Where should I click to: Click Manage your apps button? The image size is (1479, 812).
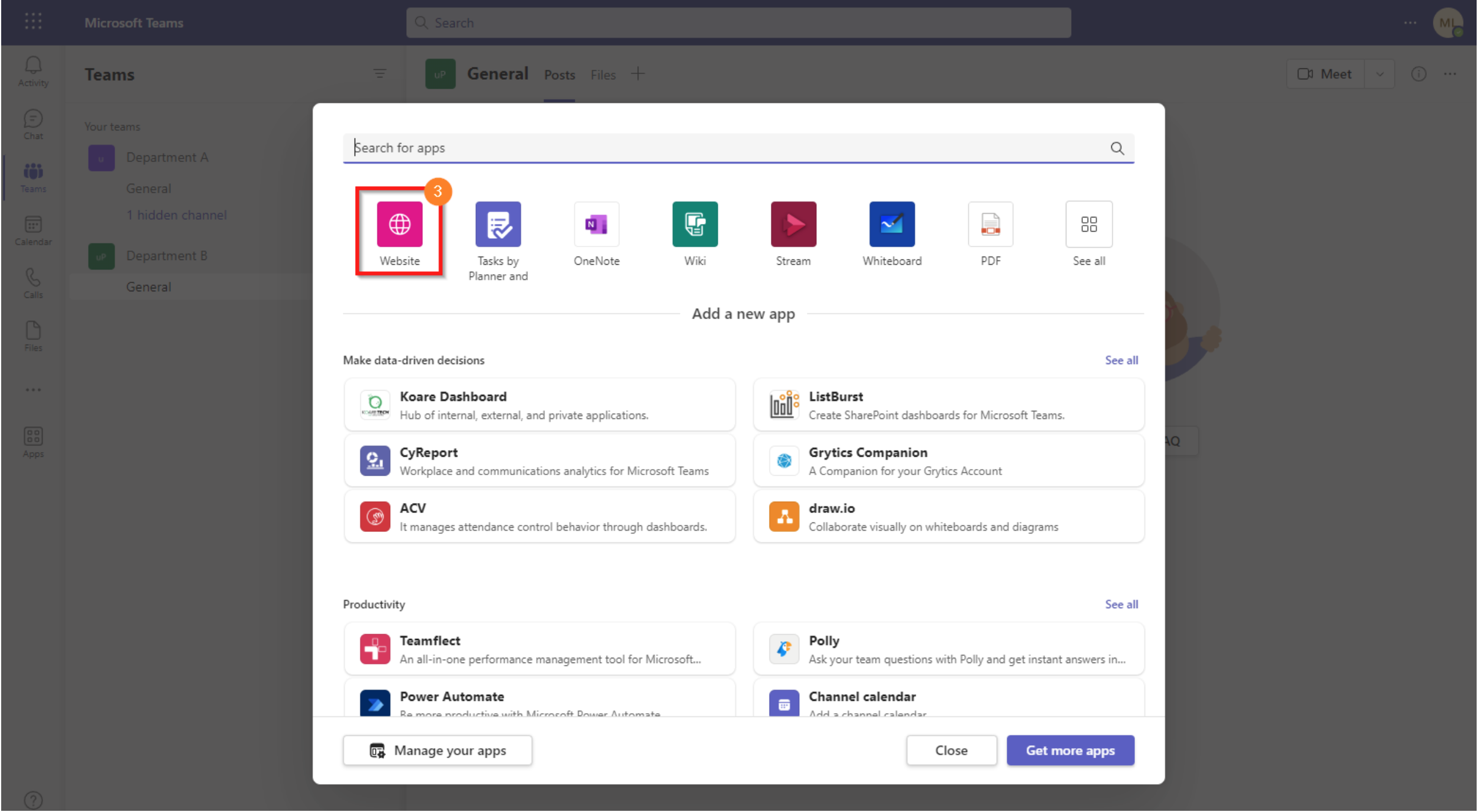click(x=437, y=751)
